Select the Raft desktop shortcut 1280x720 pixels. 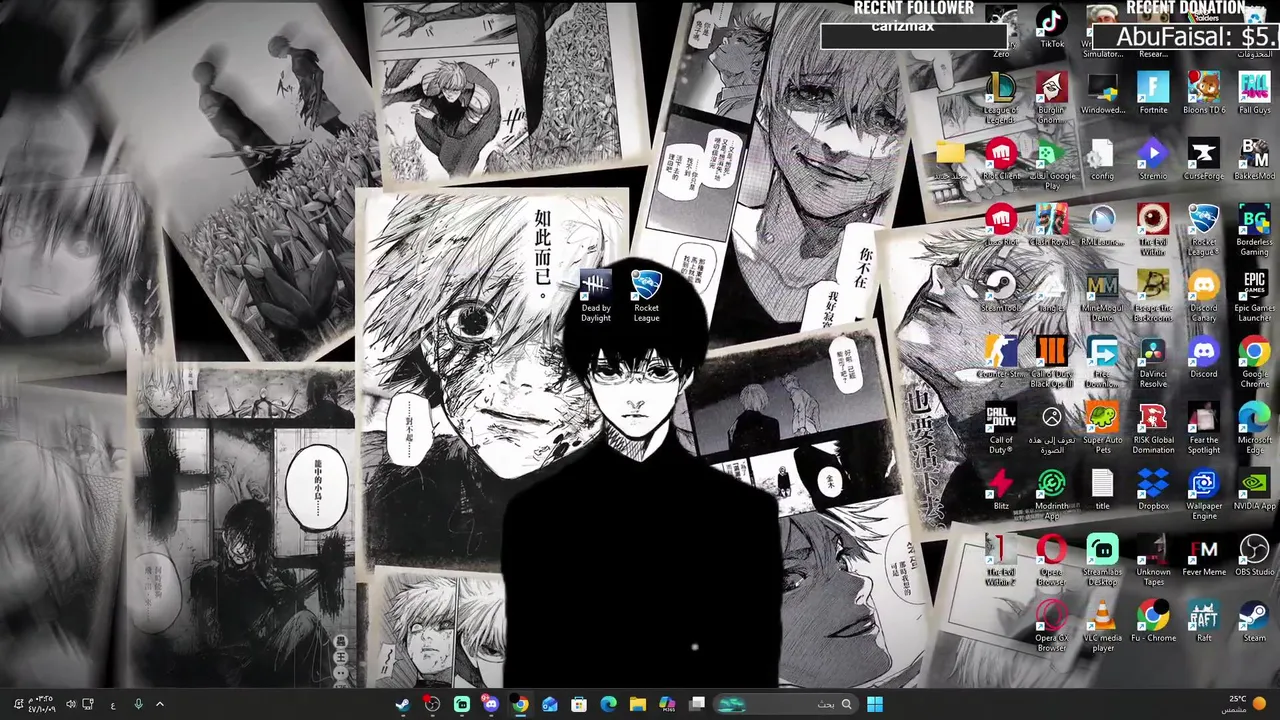tap(1203, 622)
